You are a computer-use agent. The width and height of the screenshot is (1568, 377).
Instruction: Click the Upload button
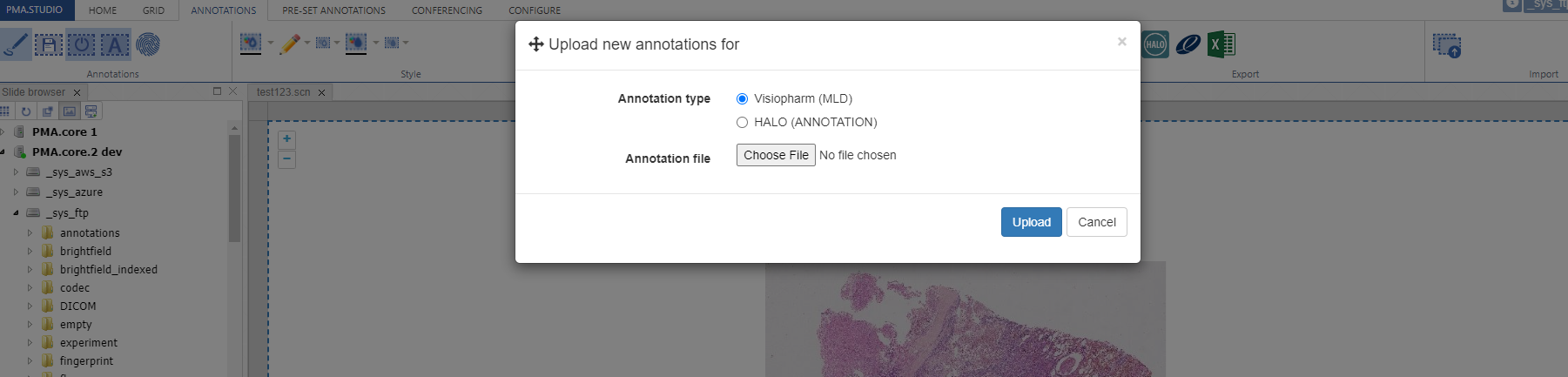click(1031, 222)
